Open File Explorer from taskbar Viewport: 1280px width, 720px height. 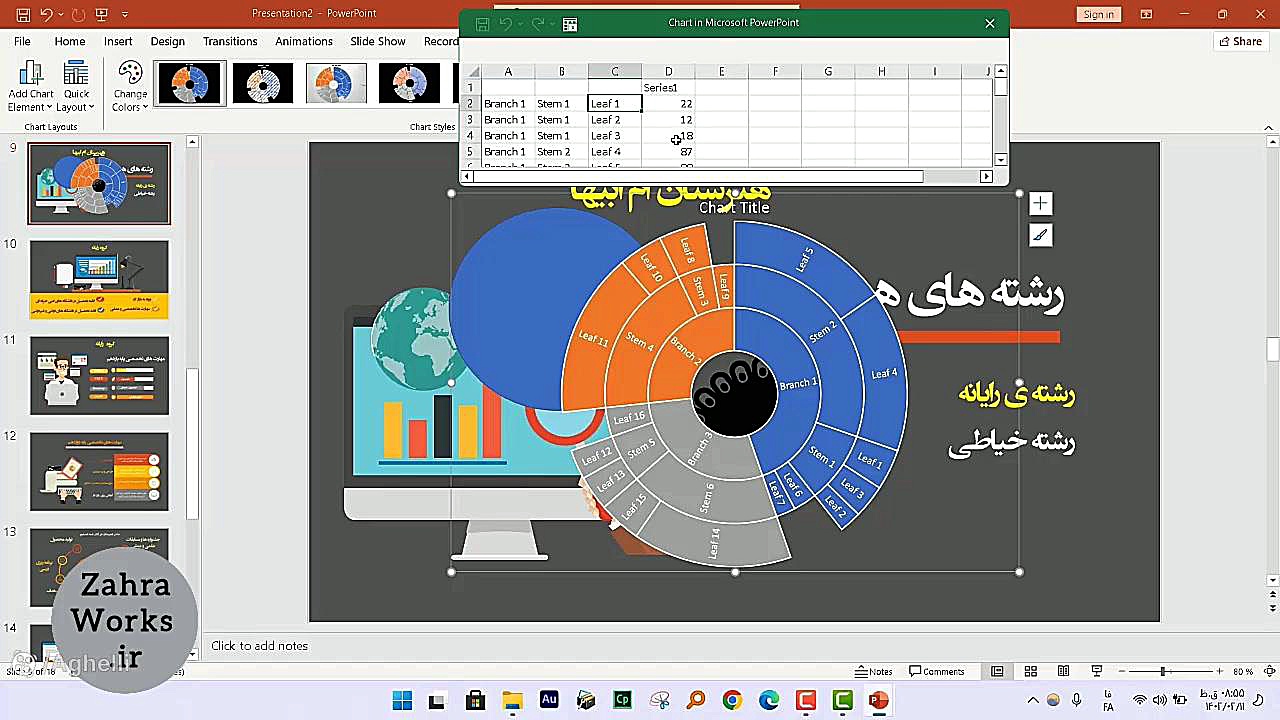tap(512, 701)
